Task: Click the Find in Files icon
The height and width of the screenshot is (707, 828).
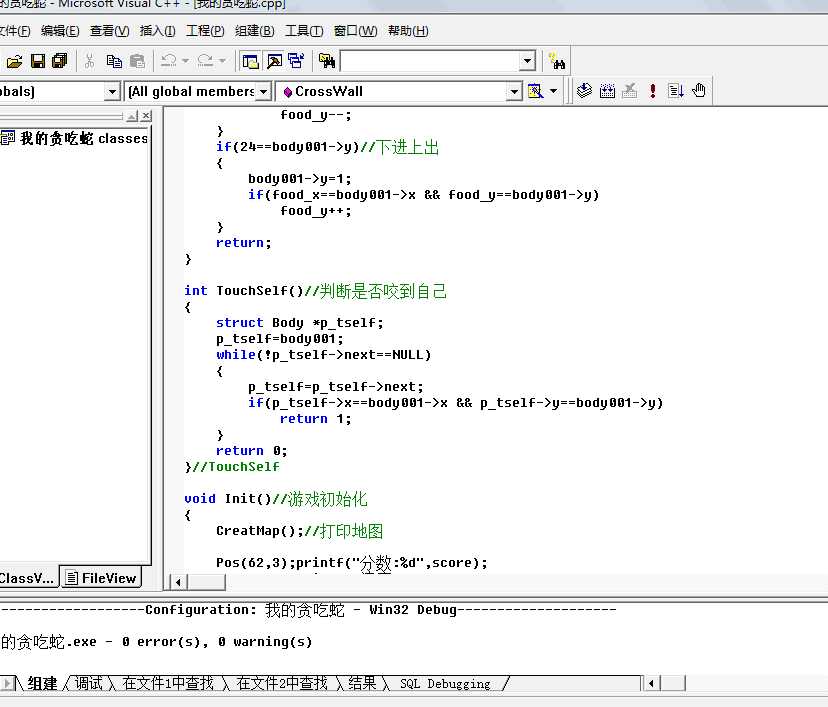Action: click(327, 61)
